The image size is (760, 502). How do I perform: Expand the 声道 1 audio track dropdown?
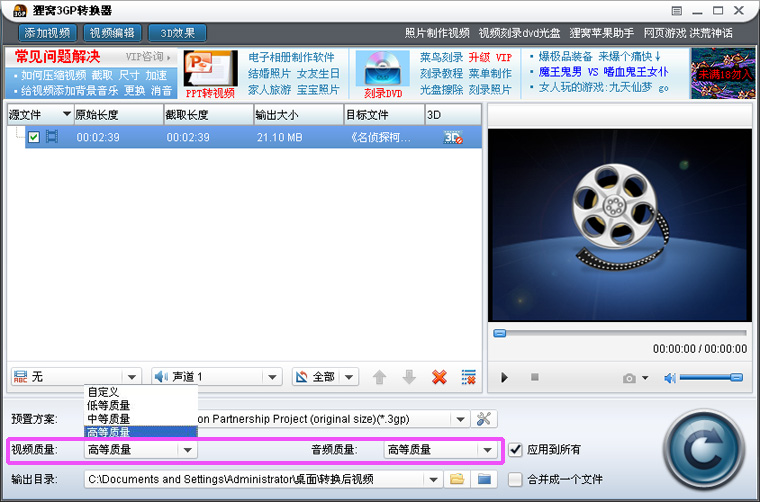[272, 377]
